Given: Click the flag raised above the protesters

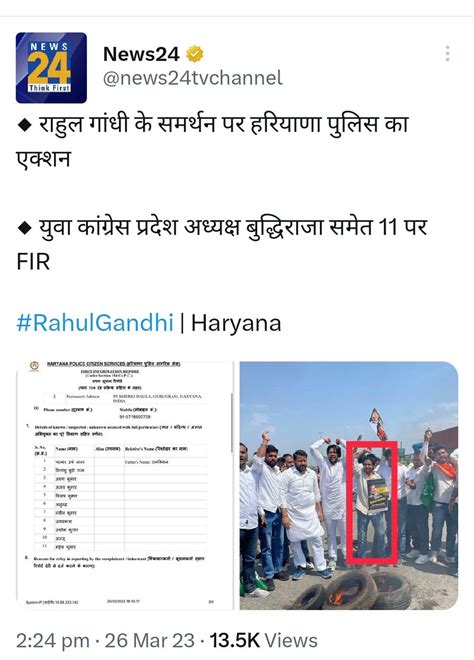Looking at the screenshot, I should (378, 423).
